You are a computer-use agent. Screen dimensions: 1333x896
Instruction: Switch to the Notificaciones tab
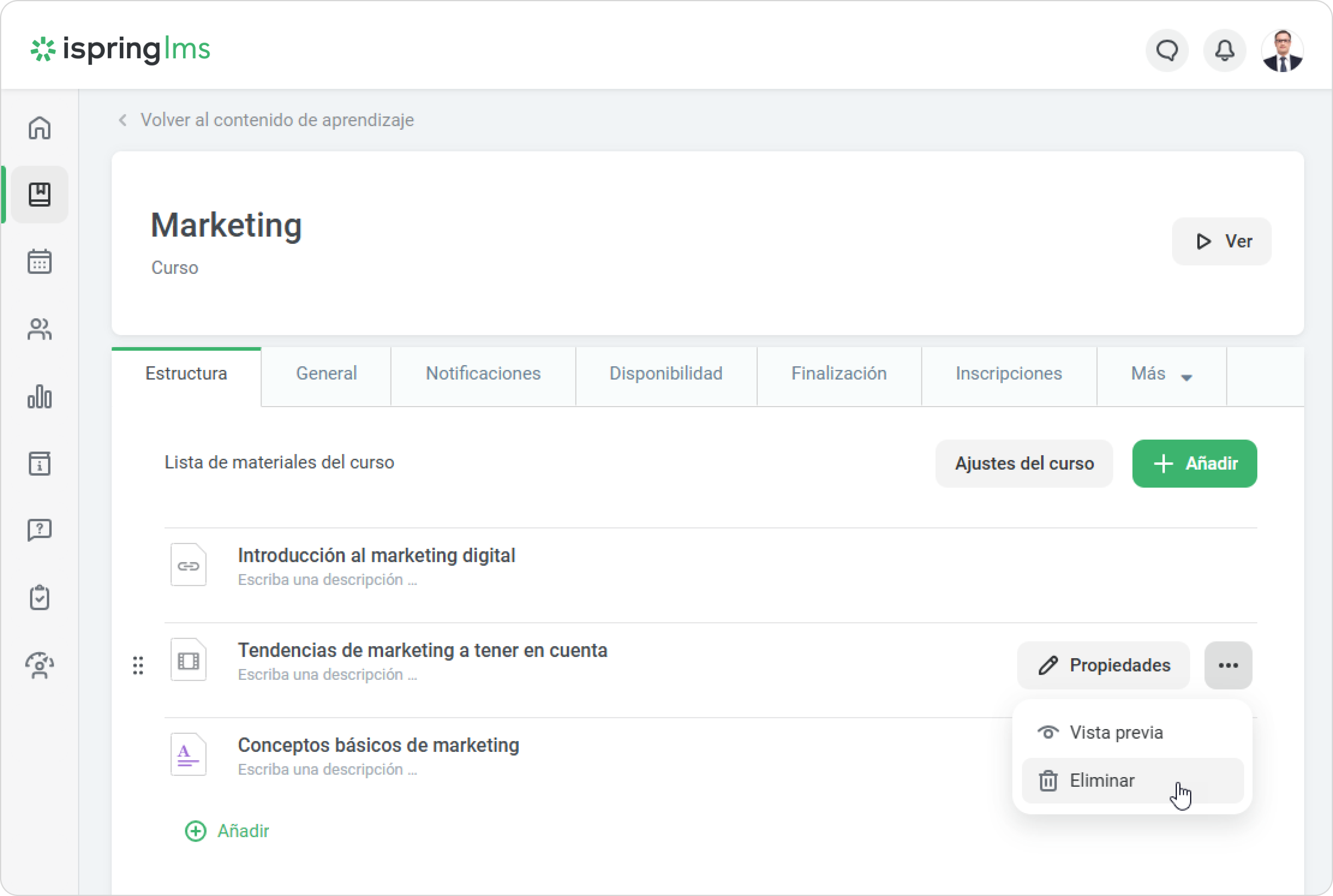(x=483, y=374)
